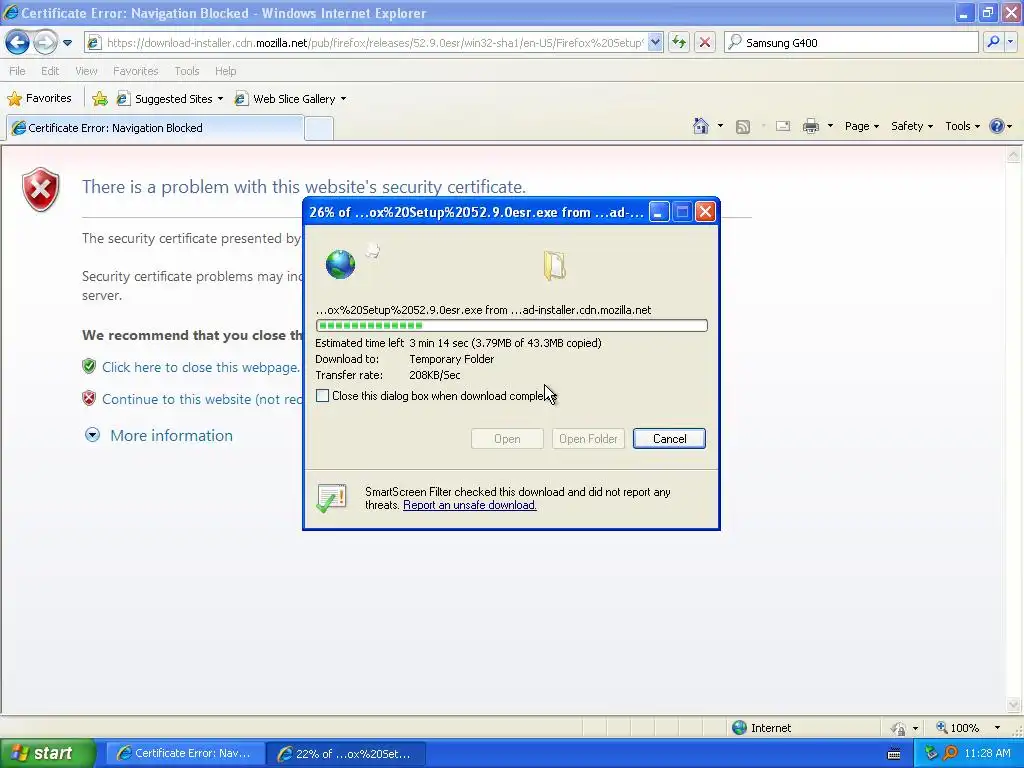Click the 11:28 AM system clock
The image size is (1024, 768).
click(x=987, y=753)
